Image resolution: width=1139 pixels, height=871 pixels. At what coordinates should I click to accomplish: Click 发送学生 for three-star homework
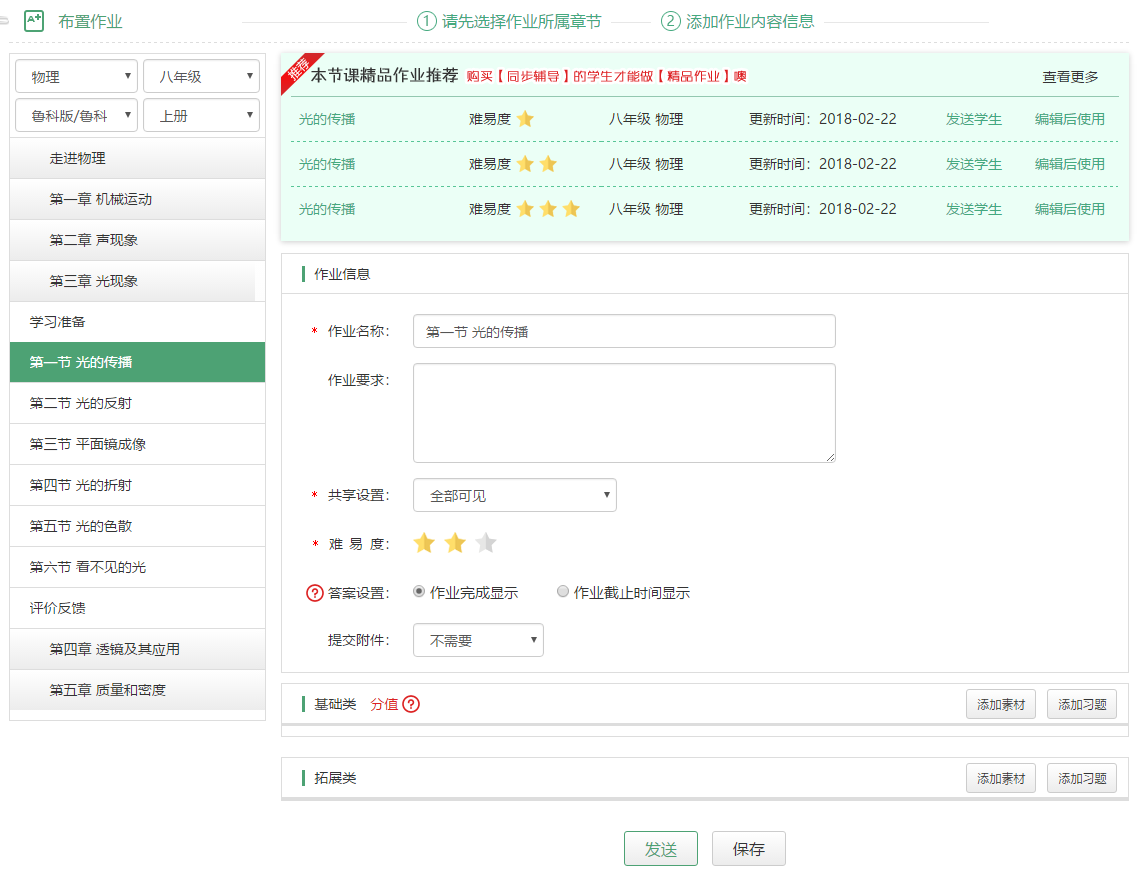click(x=973, y=208)
